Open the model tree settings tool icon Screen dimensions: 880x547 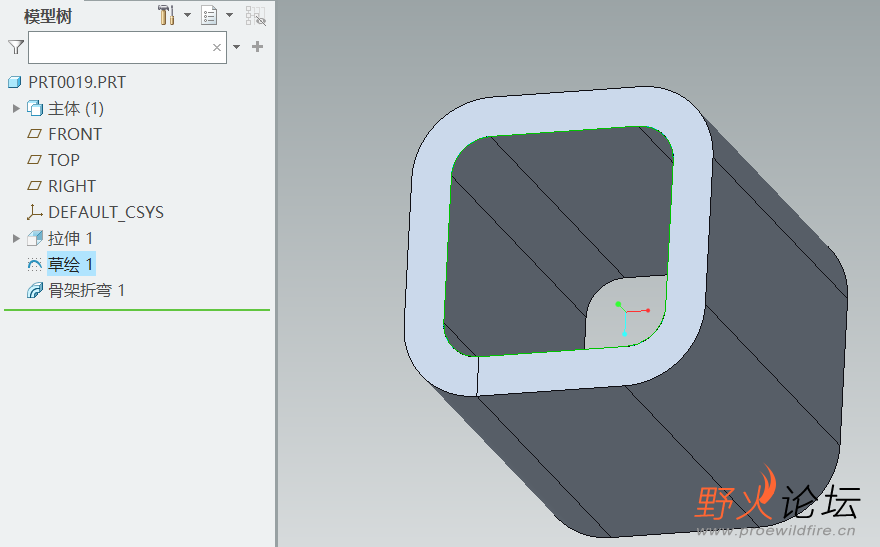click(166, 15)
